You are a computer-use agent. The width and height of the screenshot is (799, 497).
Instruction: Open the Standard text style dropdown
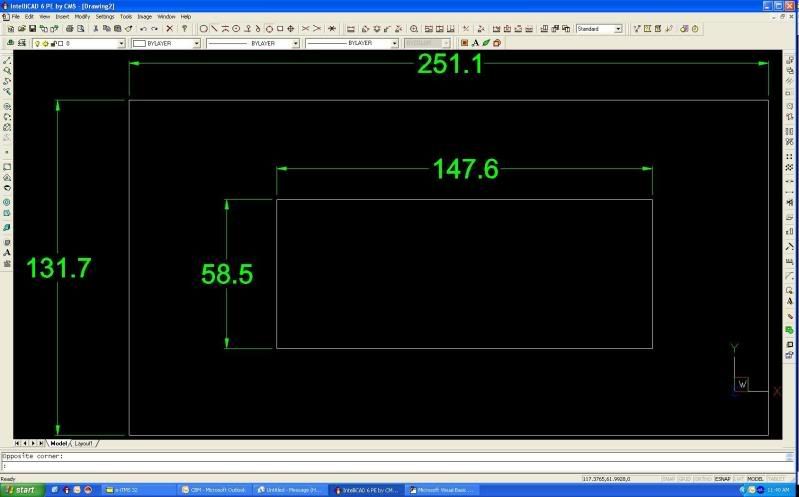point(618,29)
